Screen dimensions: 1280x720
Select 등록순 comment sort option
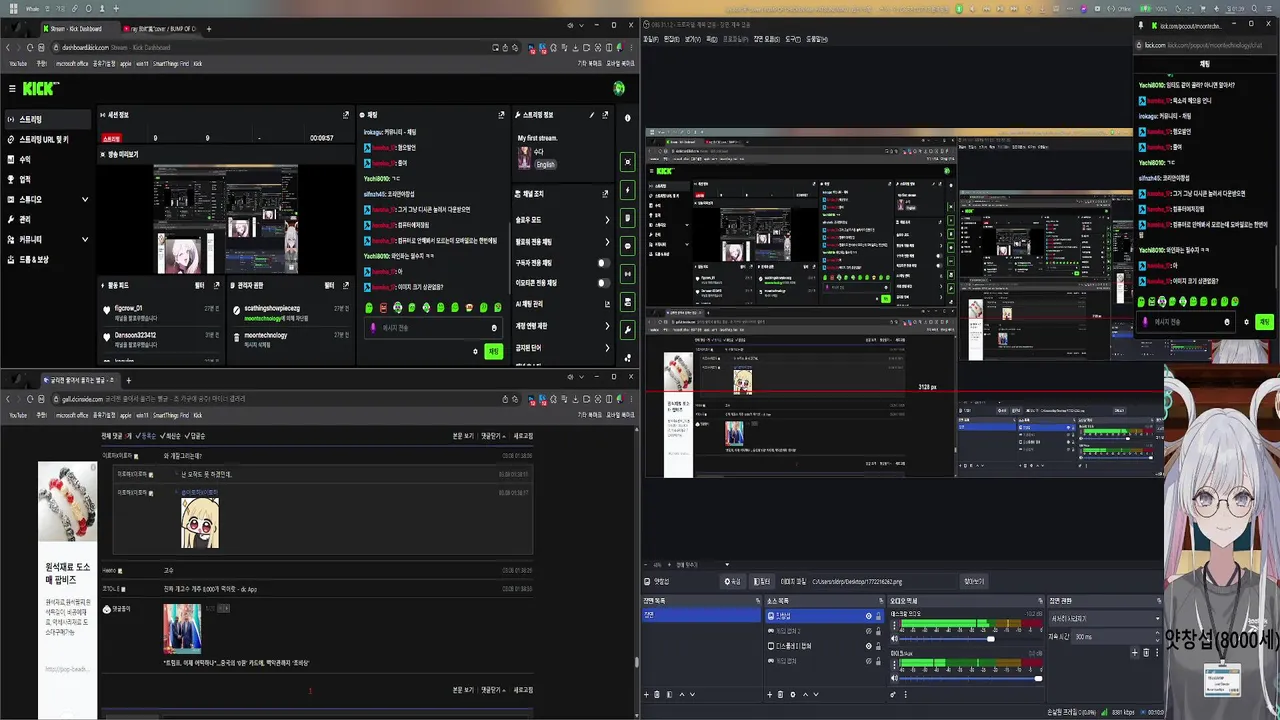click(146, 436)
